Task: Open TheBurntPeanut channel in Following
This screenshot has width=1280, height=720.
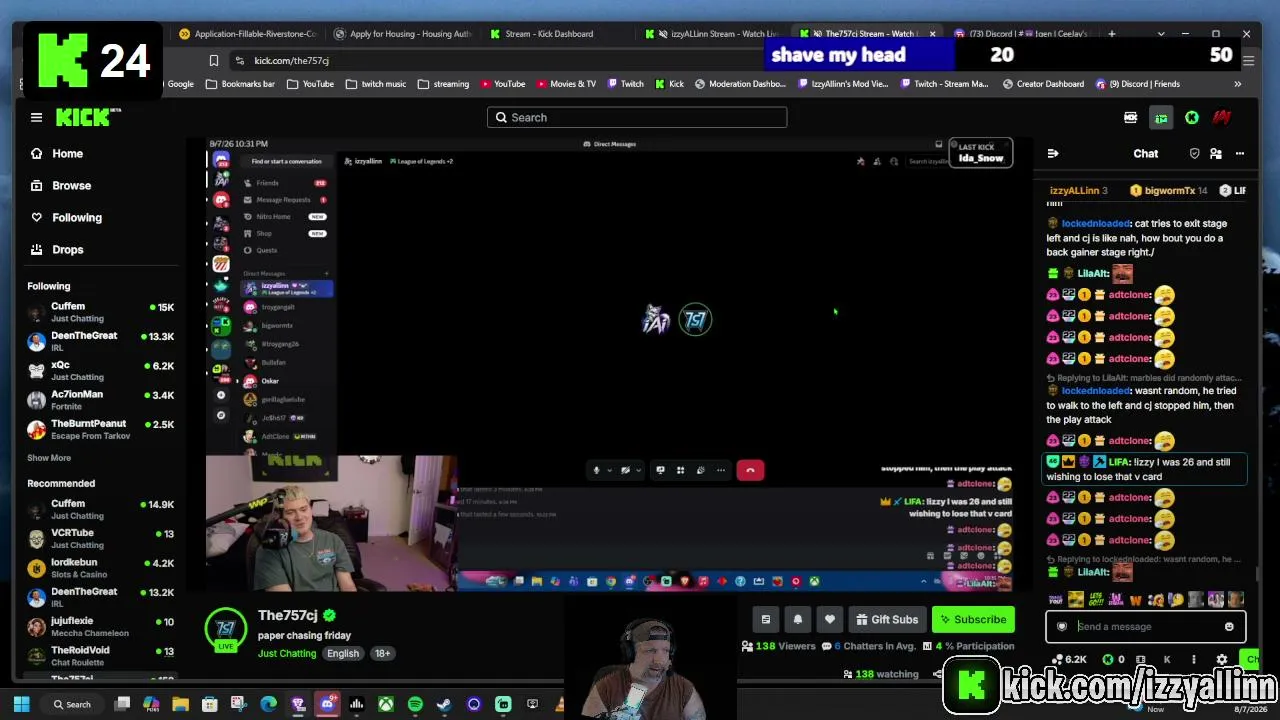Action: click(x=100, y=430)
